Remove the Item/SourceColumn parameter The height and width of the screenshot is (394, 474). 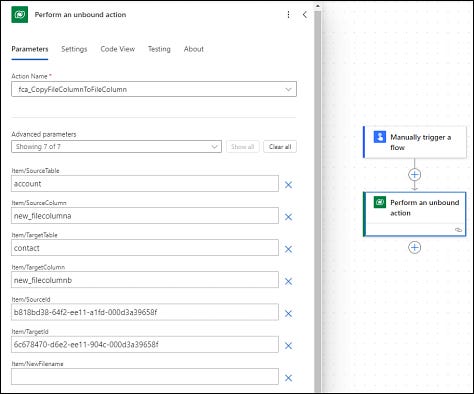pyautogui.click(x=288, y=217)
